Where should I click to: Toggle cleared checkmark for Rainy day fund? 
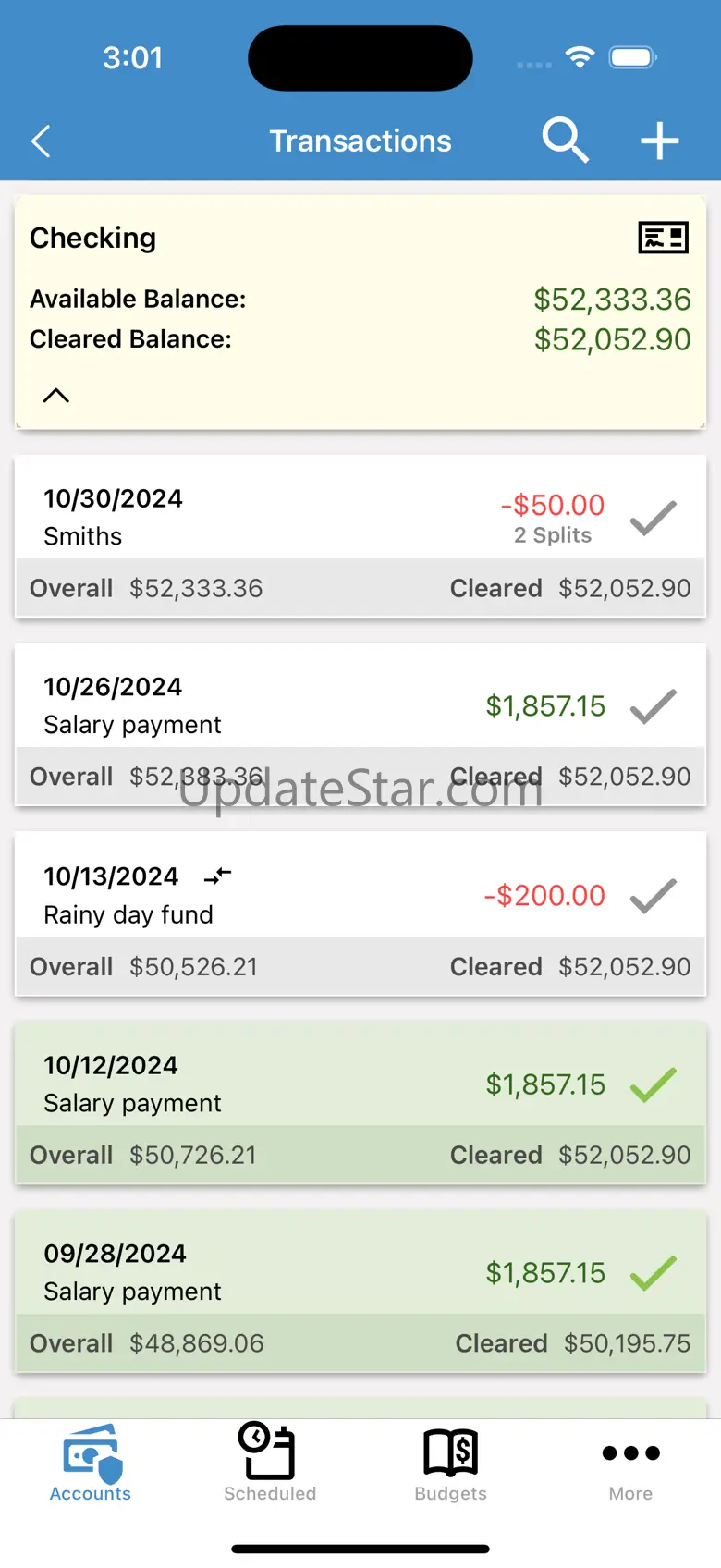click(x=654, y=896)
